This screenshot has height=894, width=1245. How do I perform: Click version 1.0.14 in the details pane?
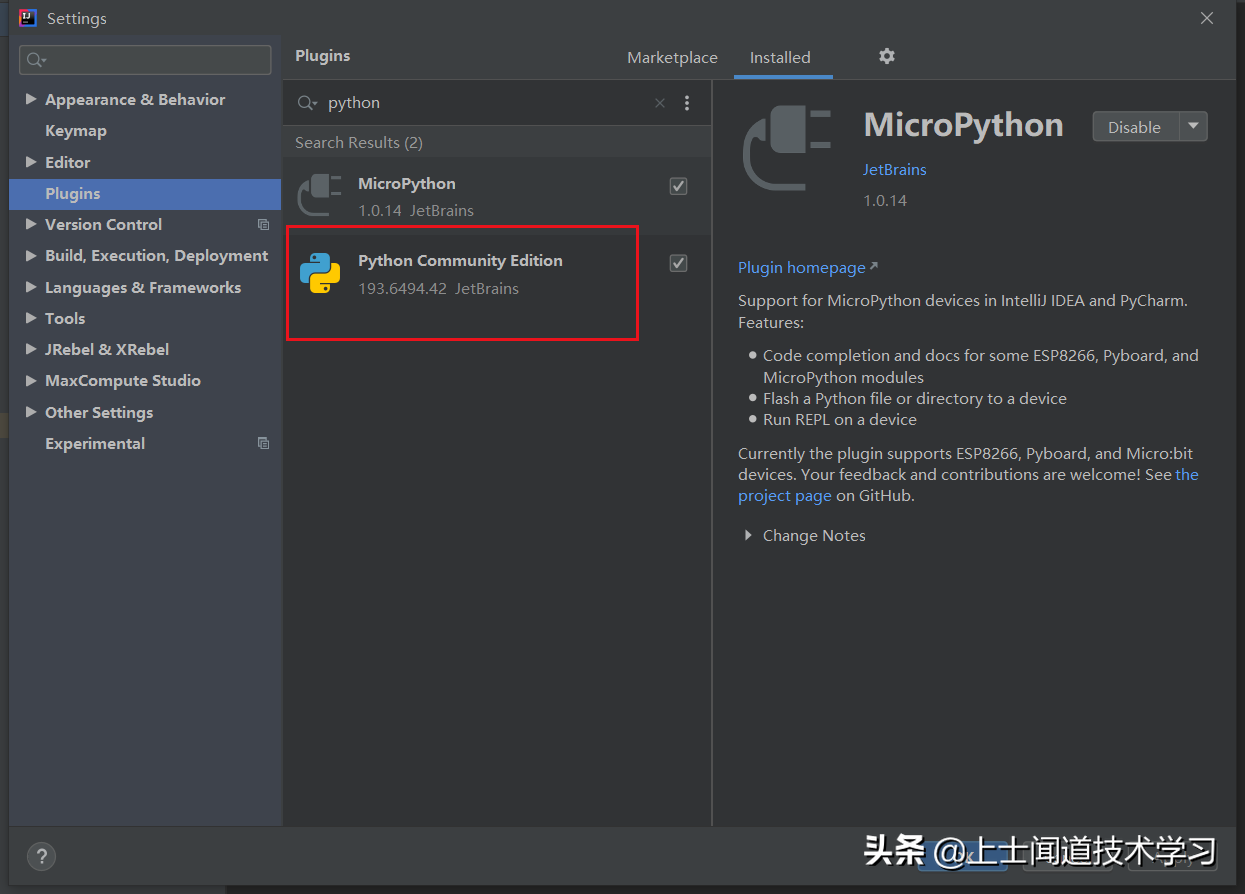point(885,200)
